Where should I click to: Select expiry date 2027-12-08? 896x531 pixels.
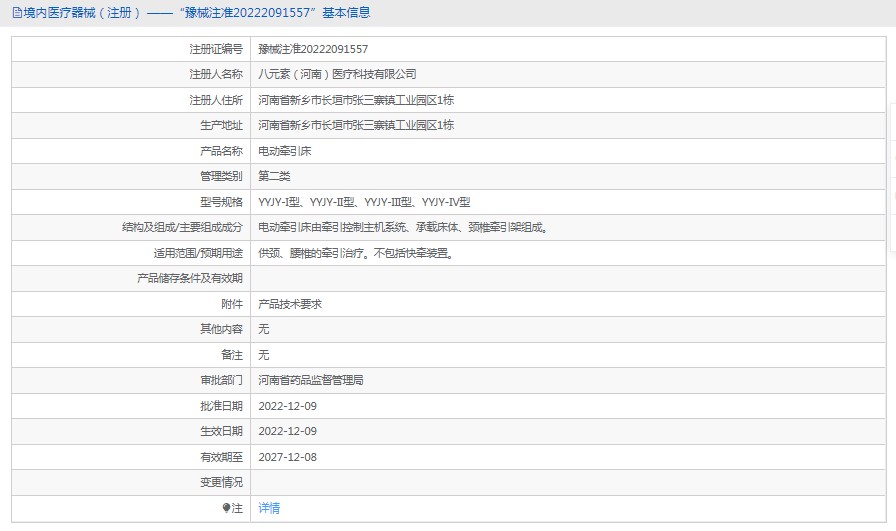tap(287, 457)
